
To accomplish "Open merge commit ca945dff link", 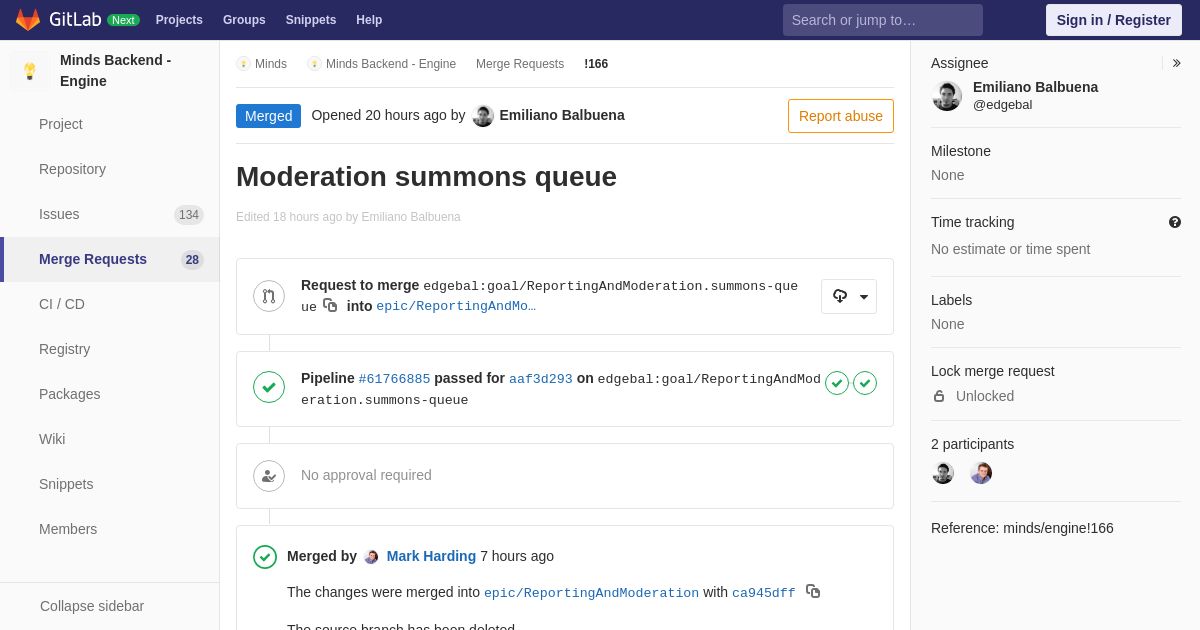I will click(764, 593).
